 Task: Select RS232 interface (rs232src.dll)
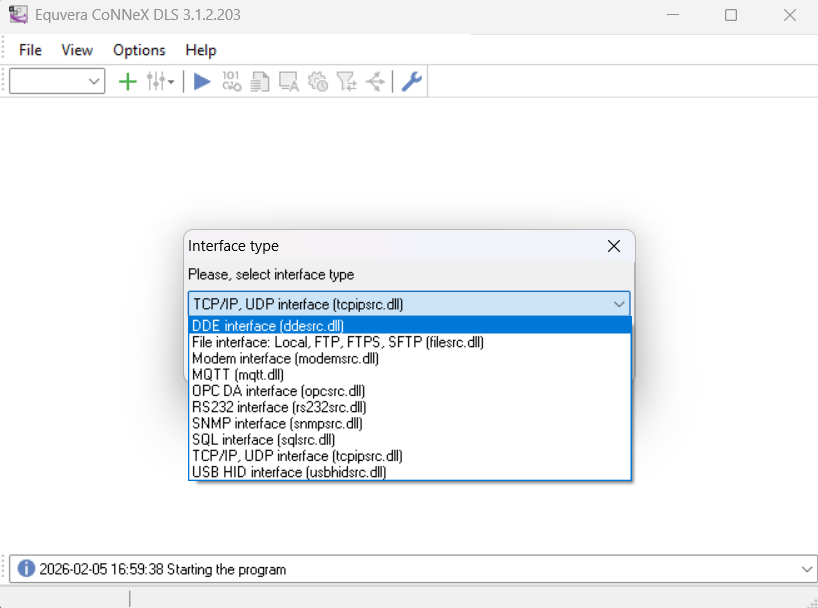click(279, 407)
